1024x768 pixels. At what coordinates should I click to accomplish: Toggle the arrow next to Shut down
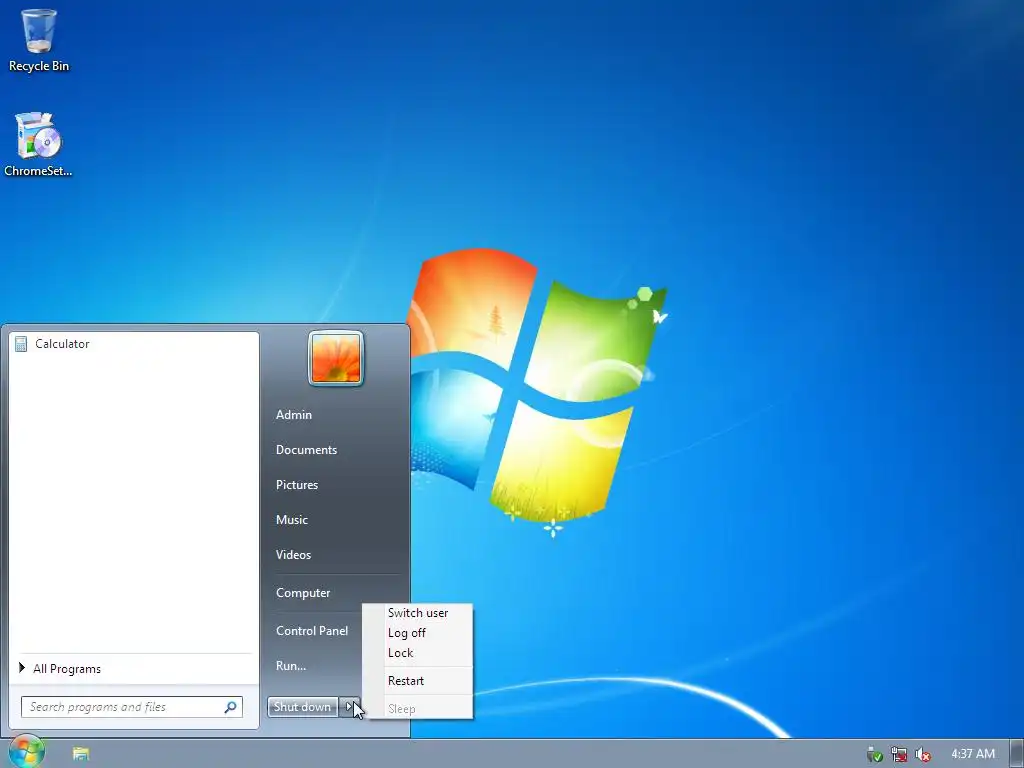pos(349,707)
